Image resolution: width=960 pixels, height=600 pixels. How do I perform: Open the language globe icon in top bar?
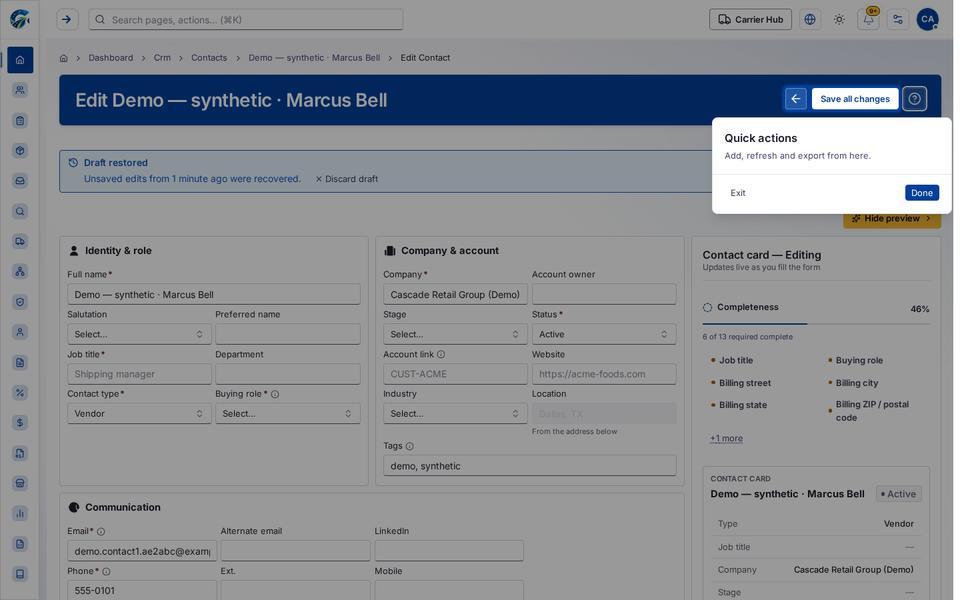tap(809, 20)
